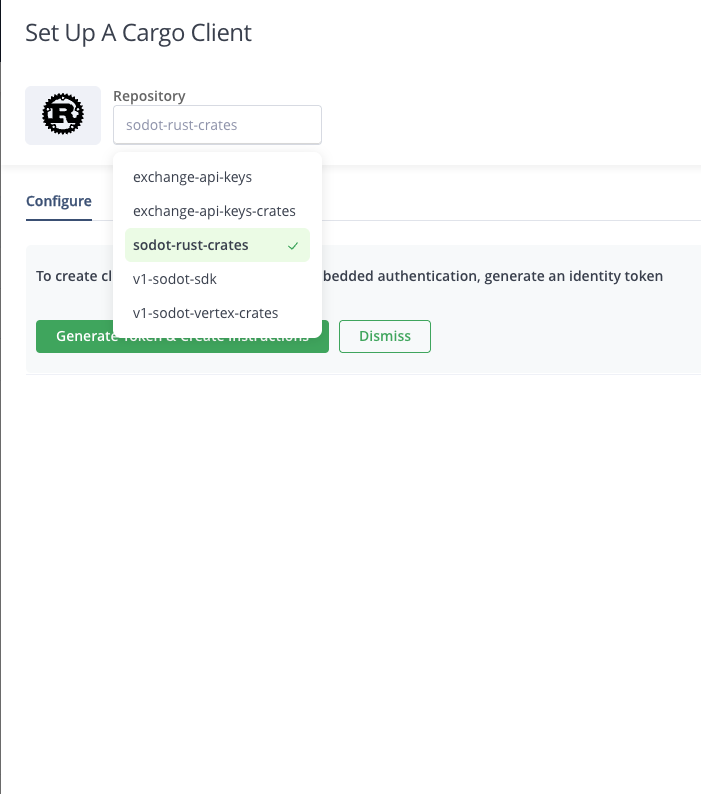Select v1-sodot-sdk in the dropdown list

point(217,279)
